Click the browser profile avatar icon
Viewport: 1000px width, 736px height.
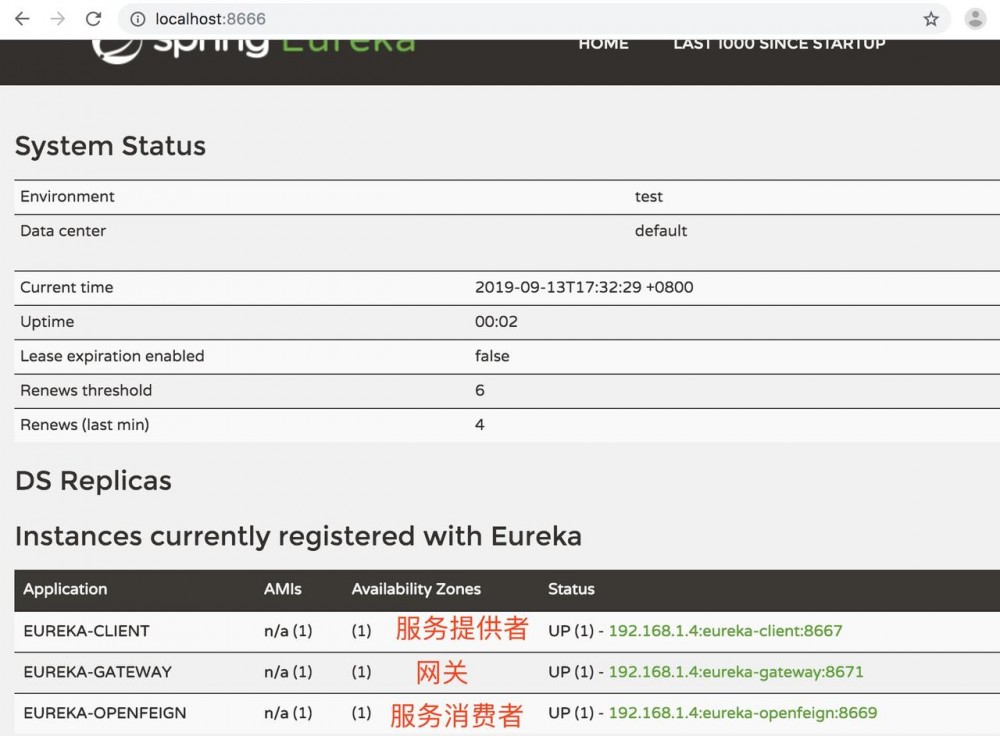974,18
